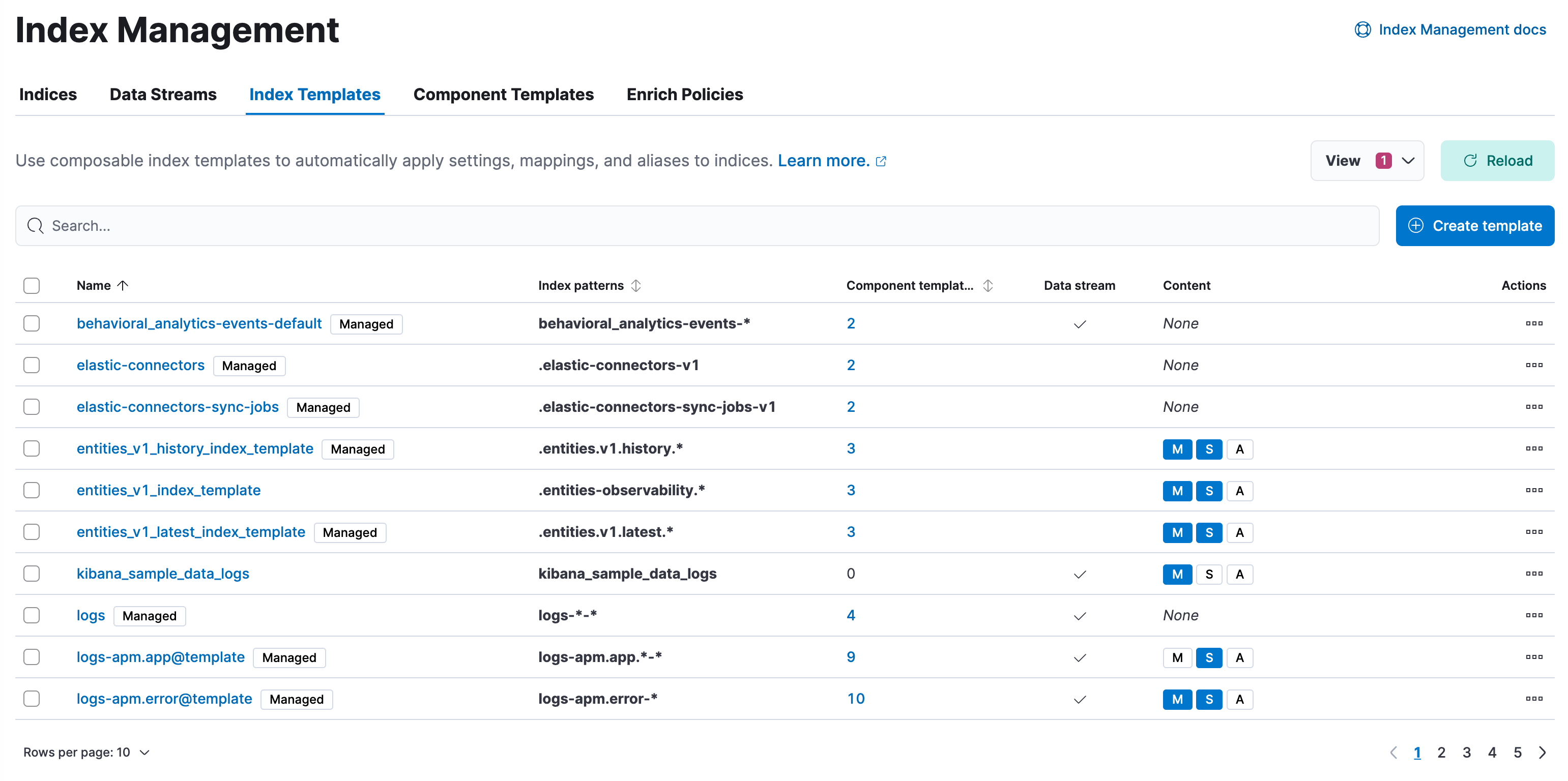Screen dimensions: 1568x781
Task: Click the Create template button
Action: pyautogui.click(x=1474, y=225)
